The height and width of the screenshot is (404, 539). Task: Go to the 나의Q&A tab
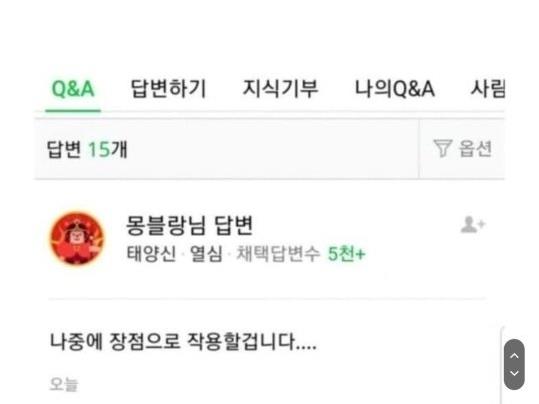tap(395, 89)
